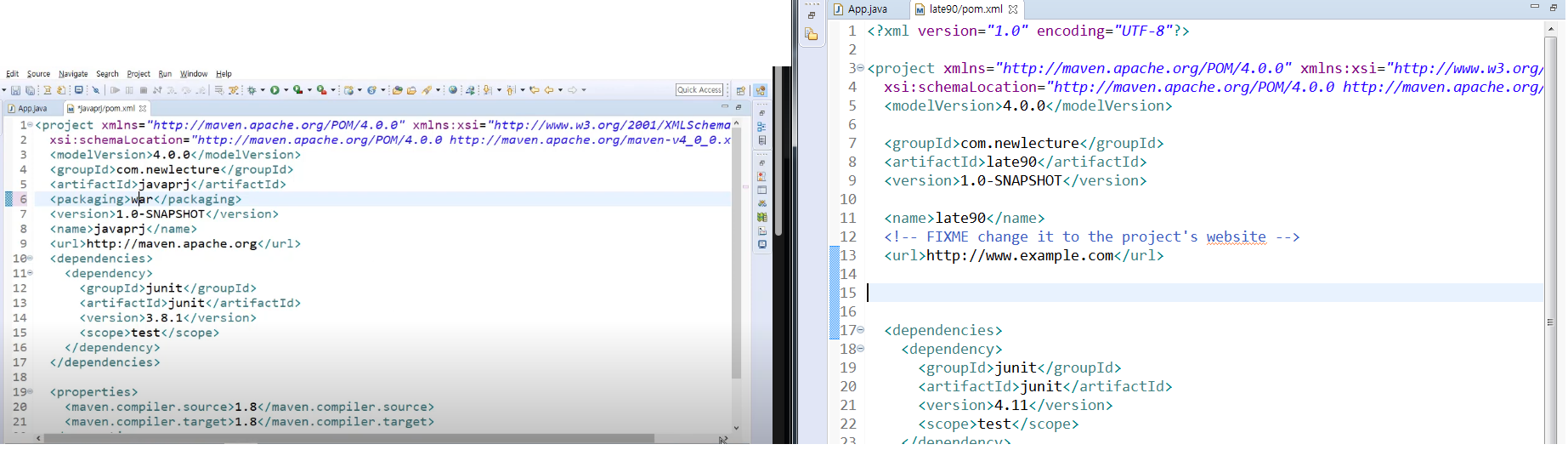Click the Task List icon in side trim
This screenshot has height=450, width=1568.
coord(761,140)
